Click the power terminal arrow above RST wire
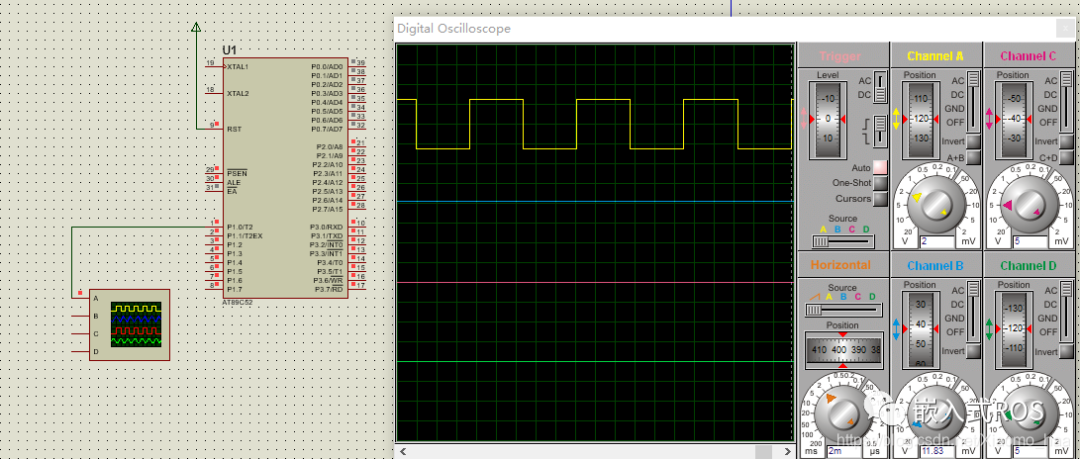Screen dimensions: 1080x459 (x=195, y=27)
